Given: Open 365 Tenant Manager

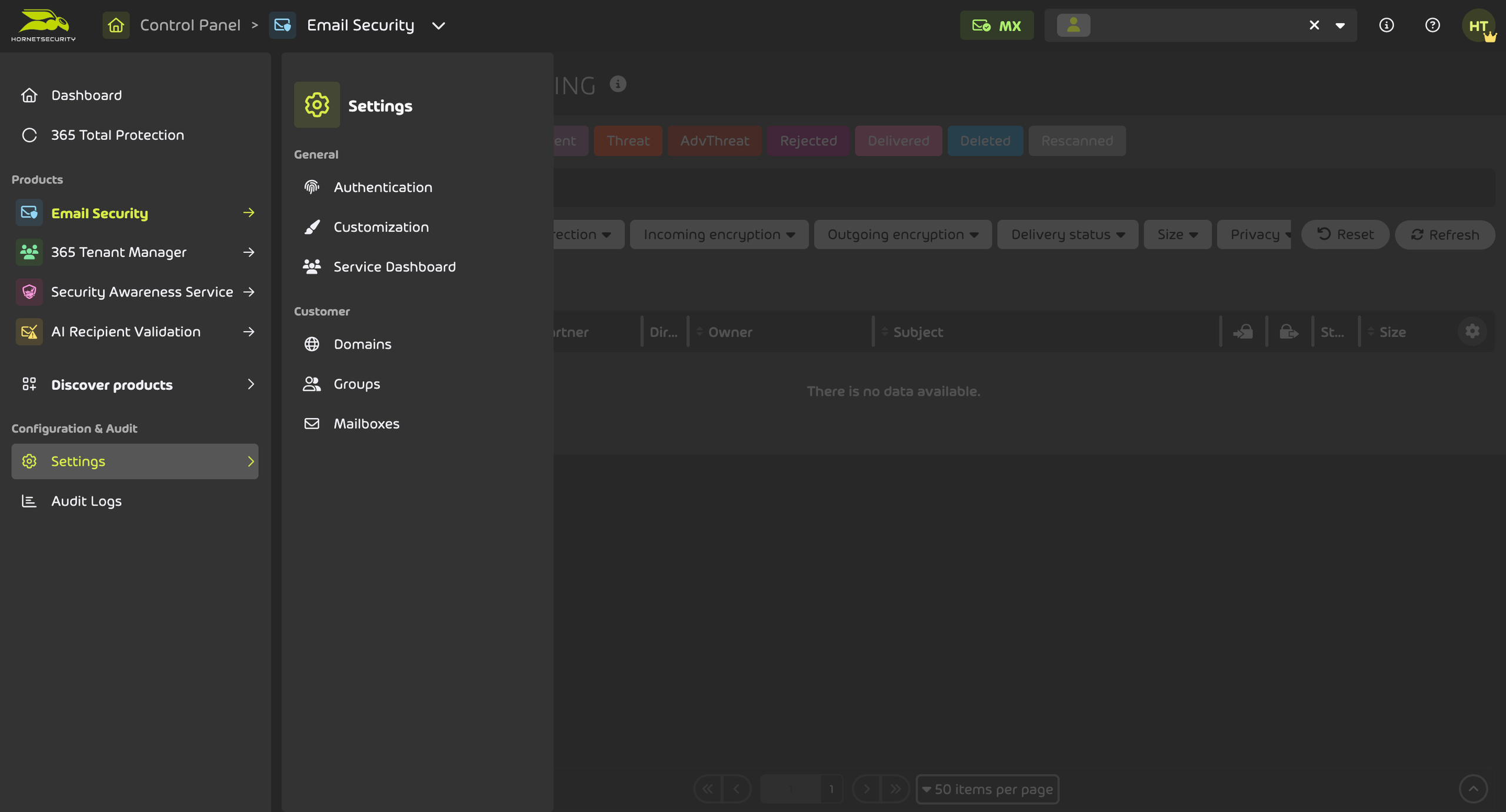Looking at the screenshot, I should coord(118,252).
